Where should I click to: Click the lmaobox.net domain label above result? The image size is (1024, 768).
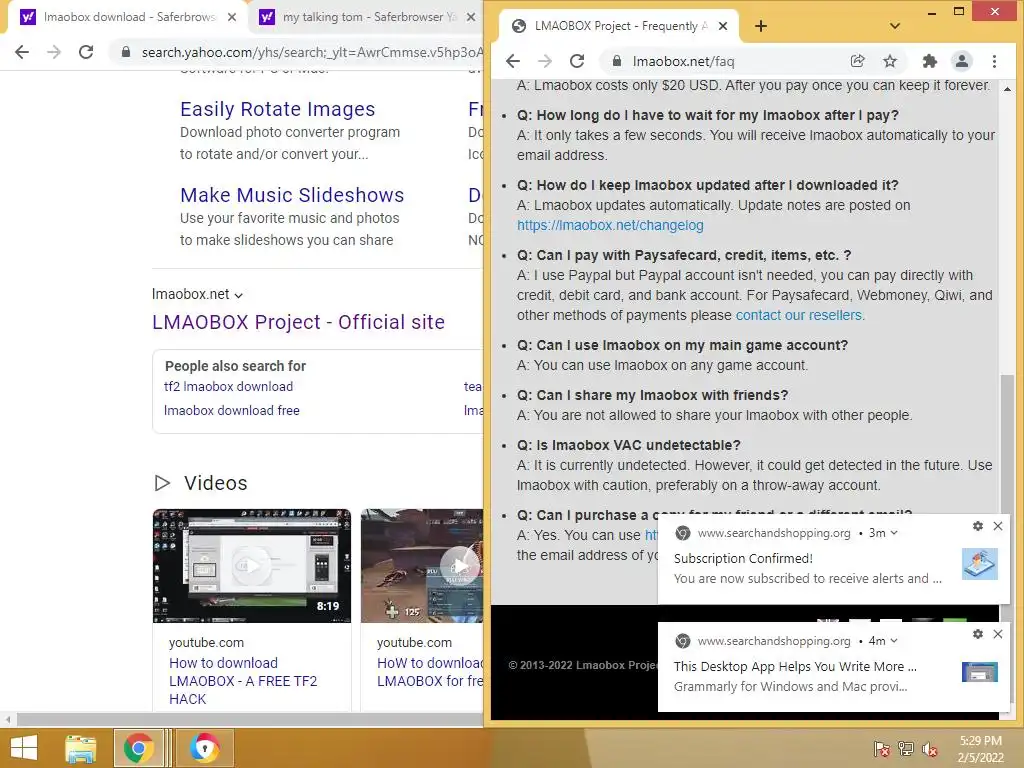click(191, 295)
